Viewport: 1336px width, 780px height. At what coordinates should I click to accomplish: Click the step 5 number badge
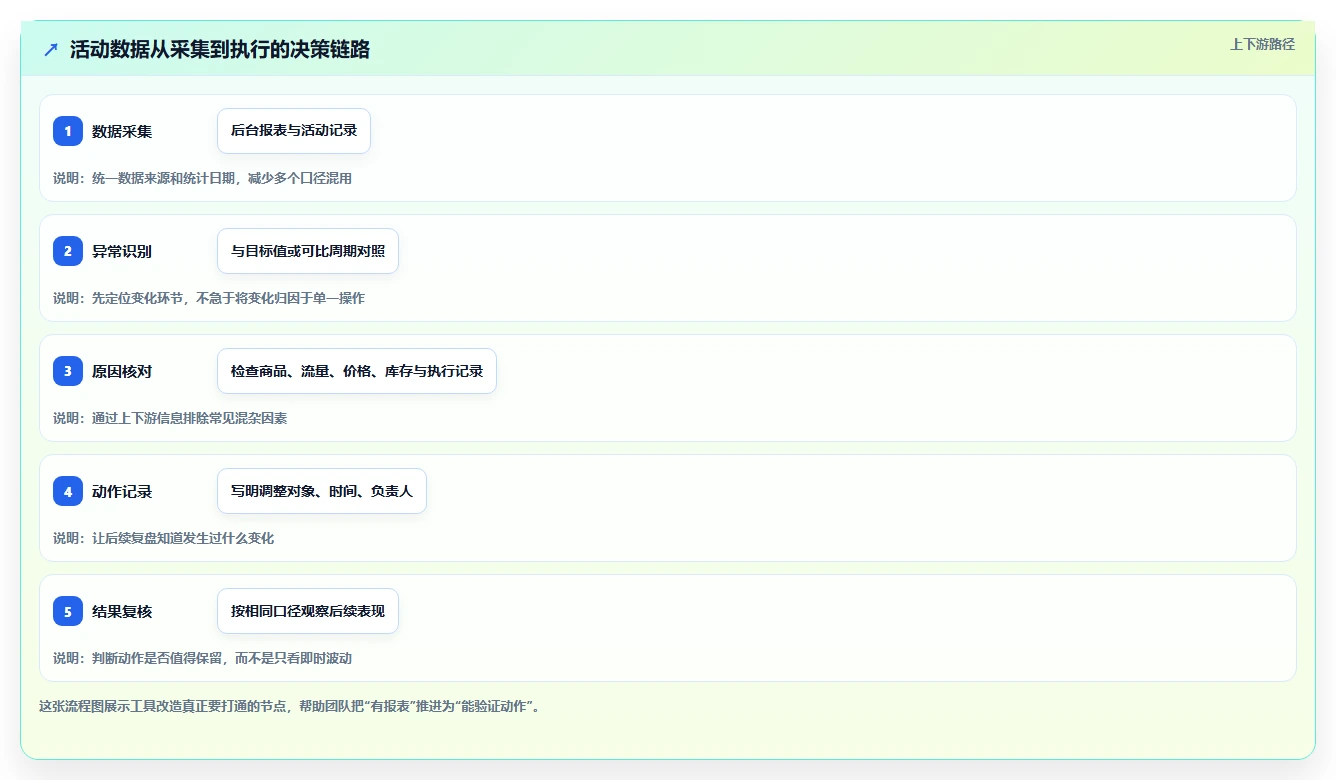click(x=68, y=611)
